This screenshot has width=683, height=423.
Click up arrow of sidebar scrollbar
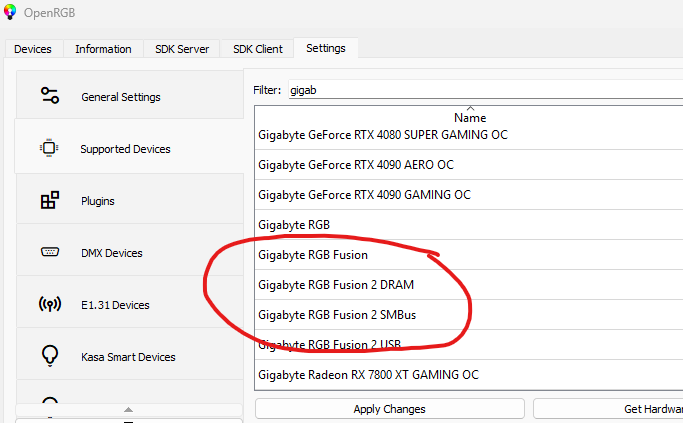pos(128,409)
